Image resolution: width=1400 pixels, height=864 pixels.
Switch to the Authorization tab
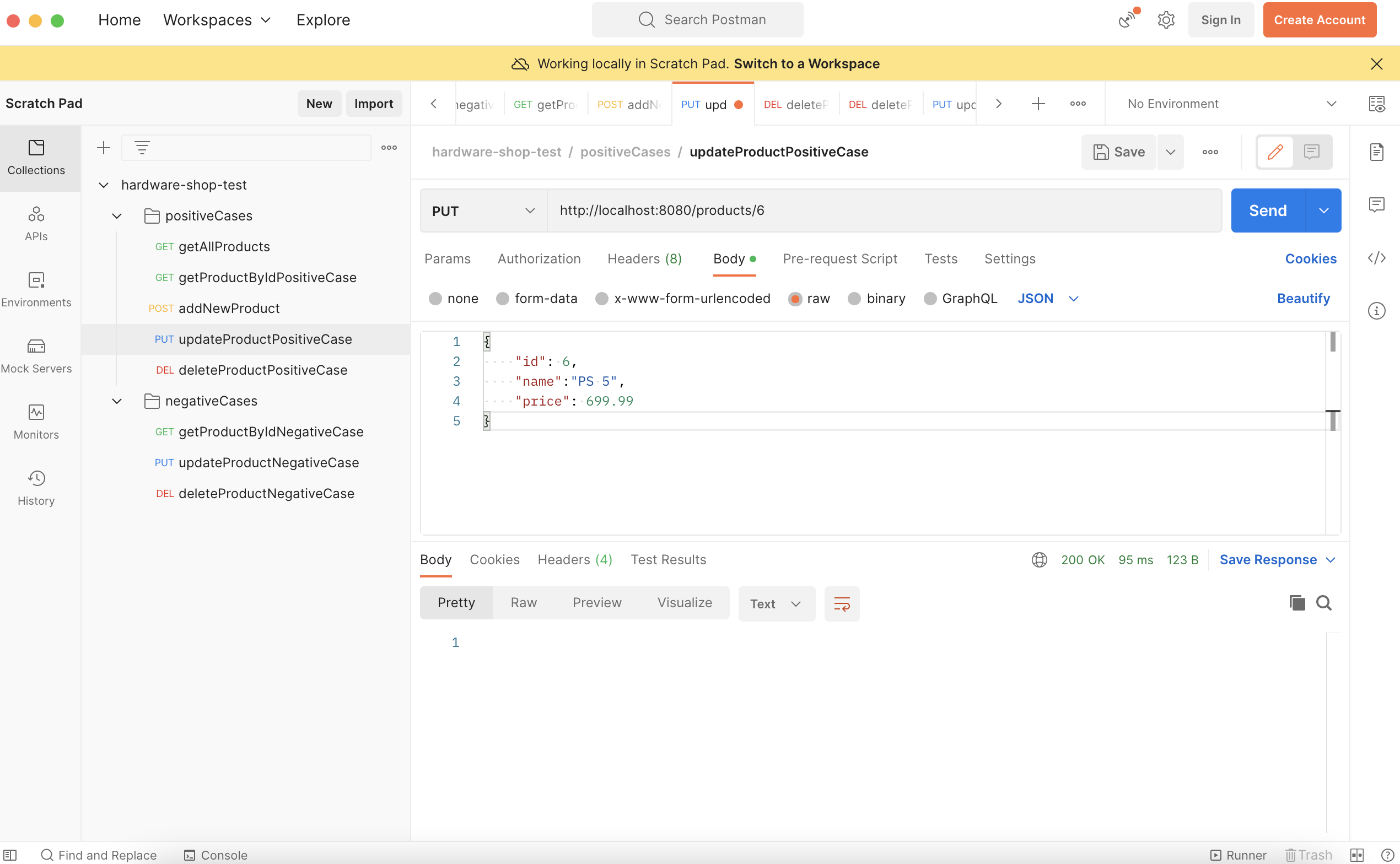pos(539,258)
